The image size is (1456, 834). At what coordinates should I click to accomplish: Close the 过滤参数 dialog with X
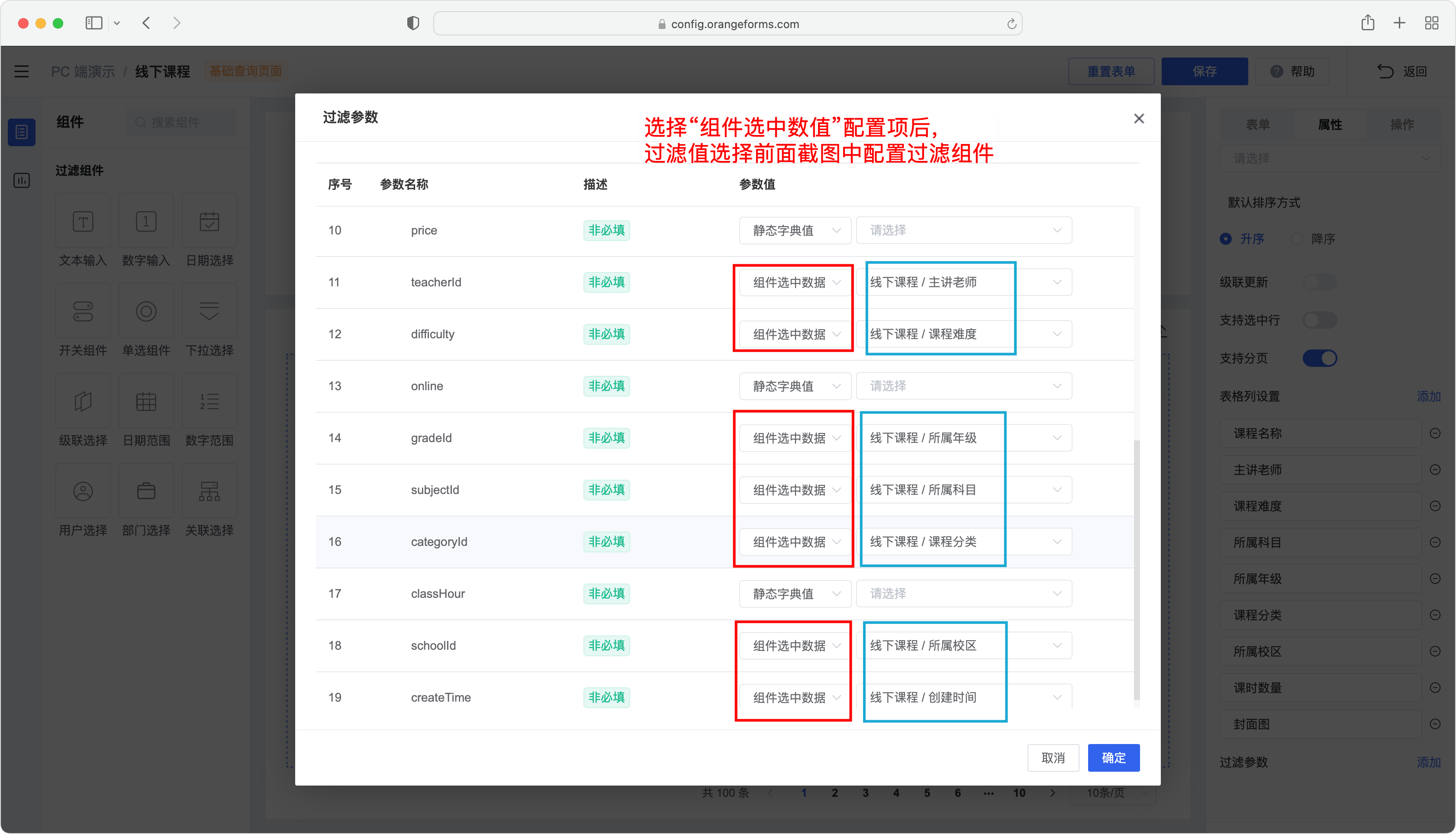click(1139, 119)
